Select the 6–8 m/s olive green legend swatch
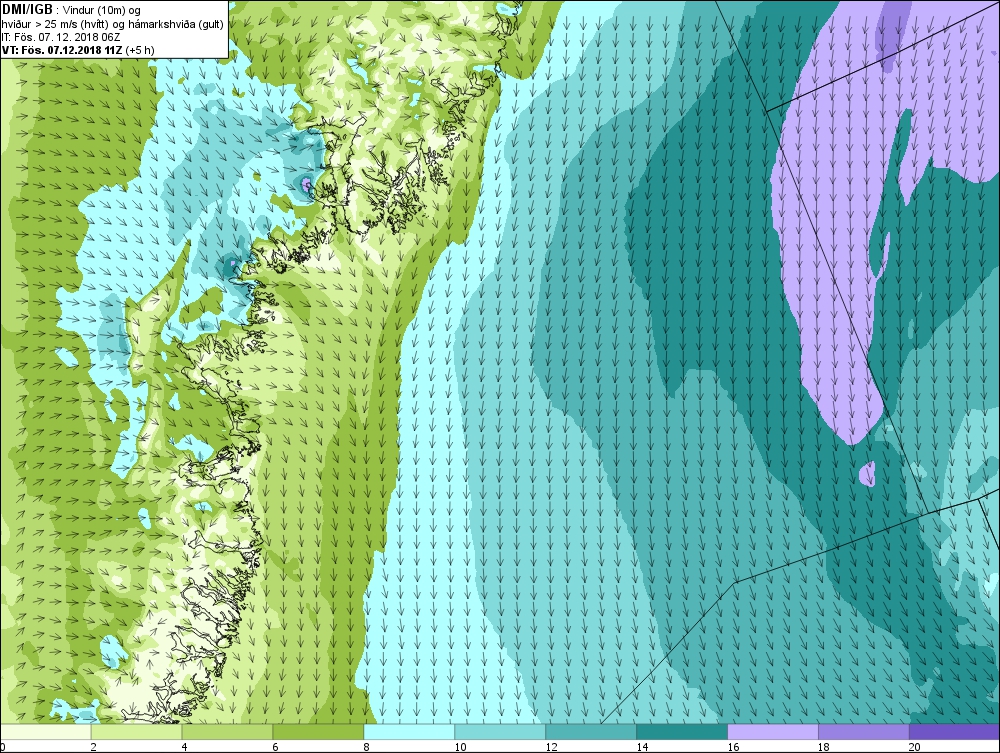 coord(318,732)
